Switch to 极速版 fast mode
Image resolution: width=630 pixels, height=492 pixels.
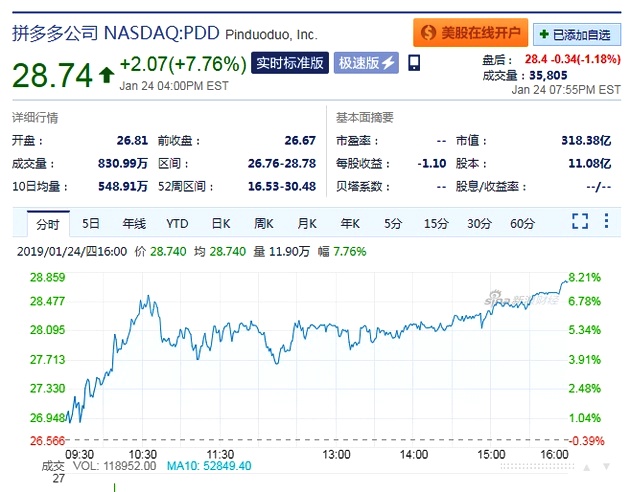366,63
